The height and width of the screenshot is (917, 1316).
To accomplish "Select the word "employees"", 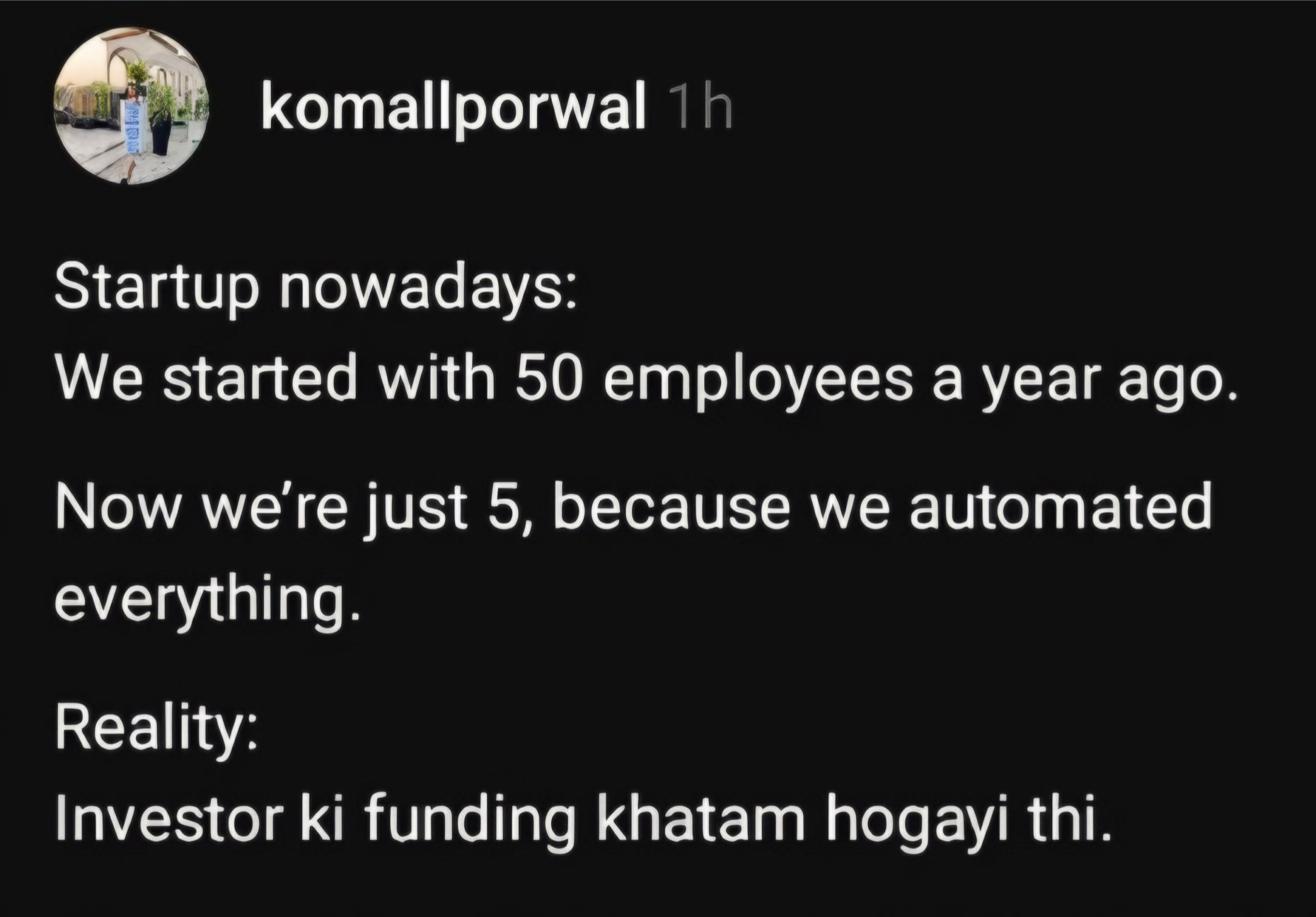I will [757, 380].
